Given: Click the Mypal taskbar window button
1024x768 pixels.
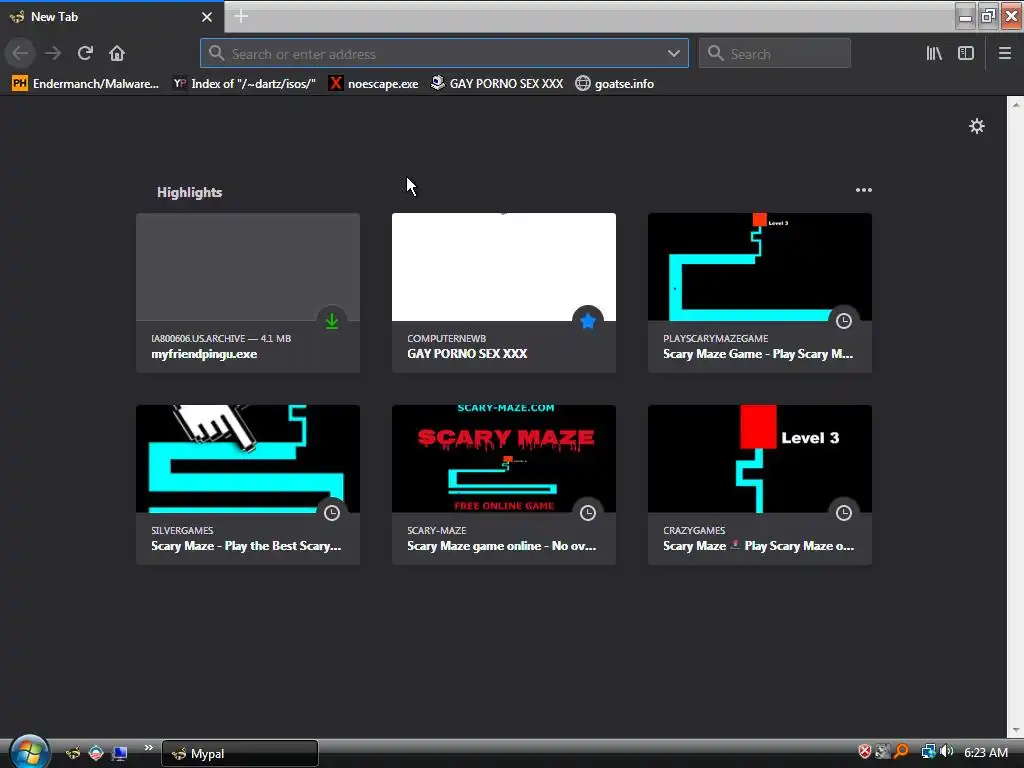Looking at the screenshot, I should [240, 753].
